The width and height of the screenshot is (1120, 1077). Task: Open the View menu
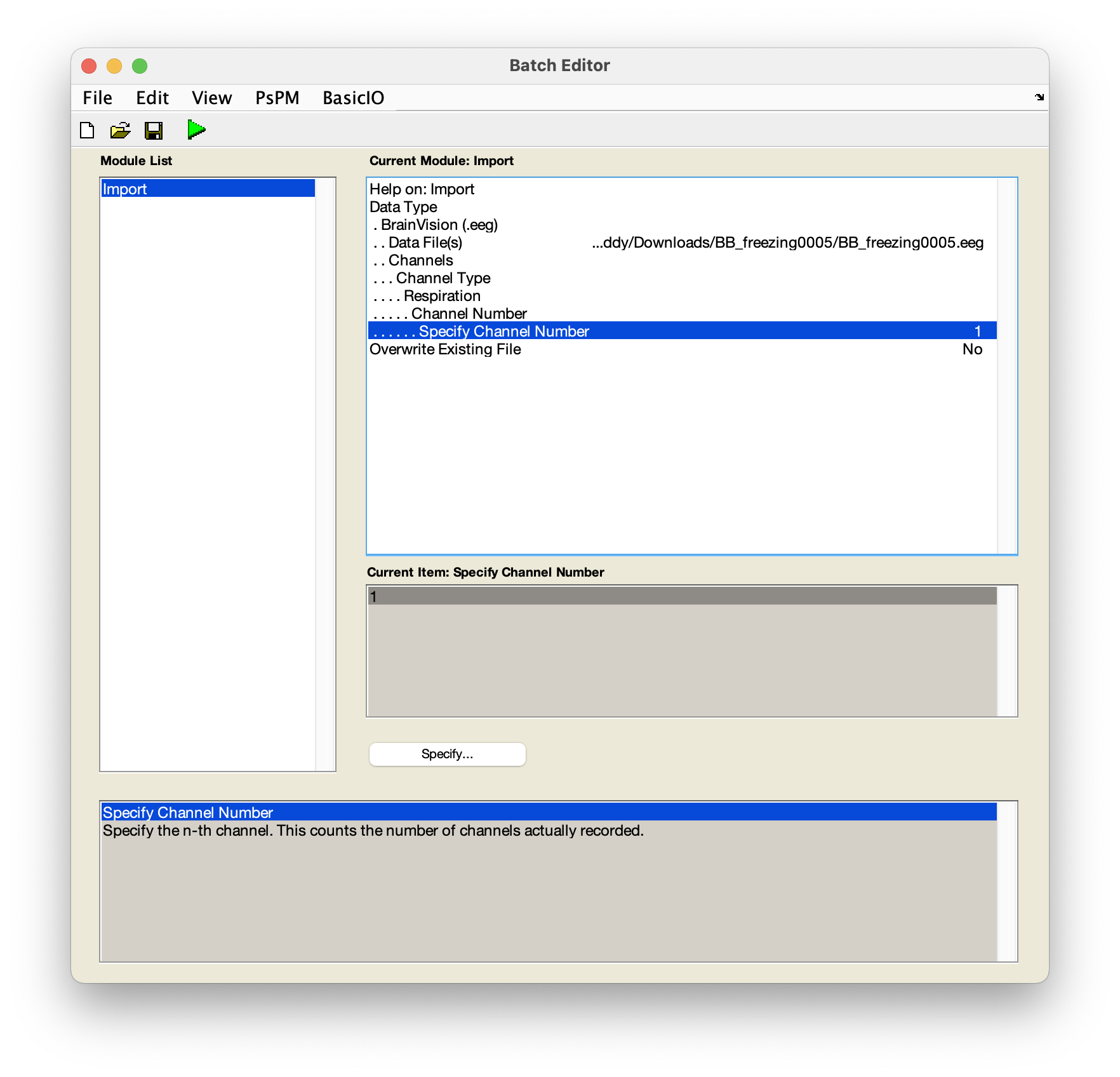coord(211,97)
